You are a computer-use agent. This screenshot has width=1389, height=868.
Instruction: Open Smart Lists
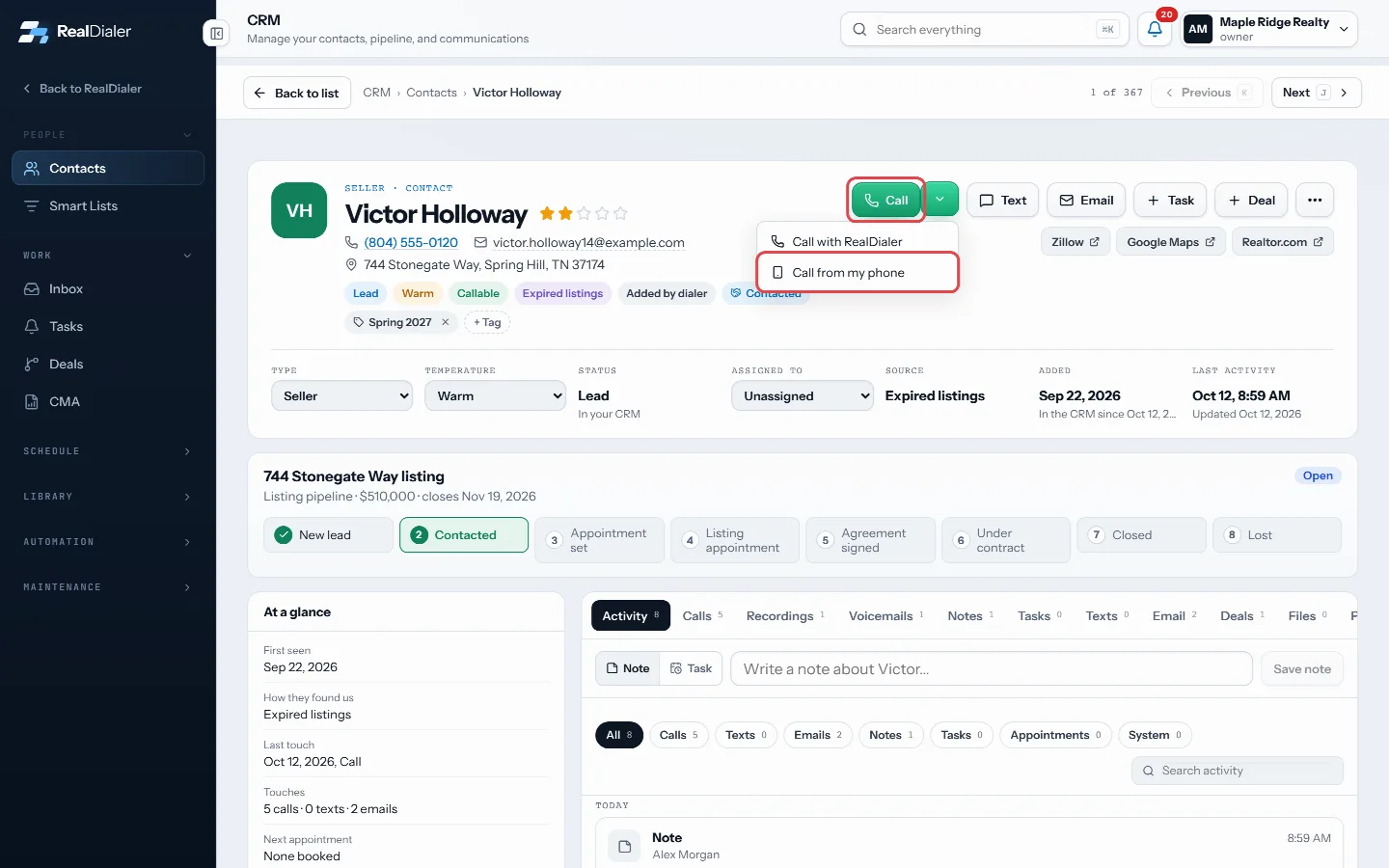coord(108,206)
